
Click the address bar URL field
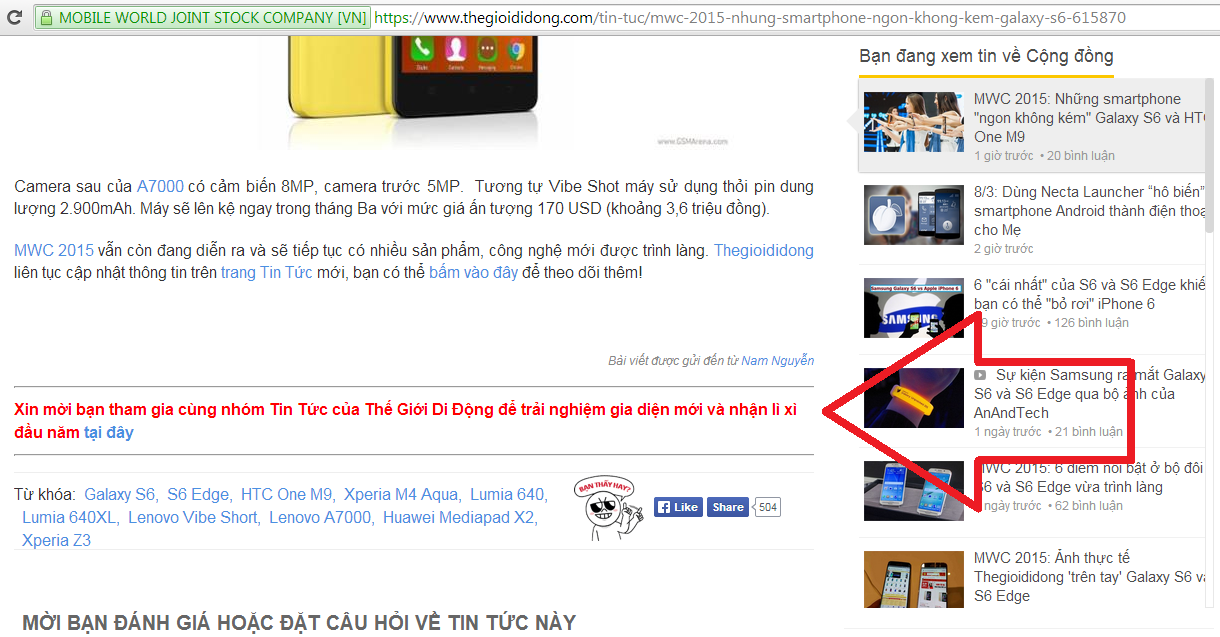pos(750,18)
